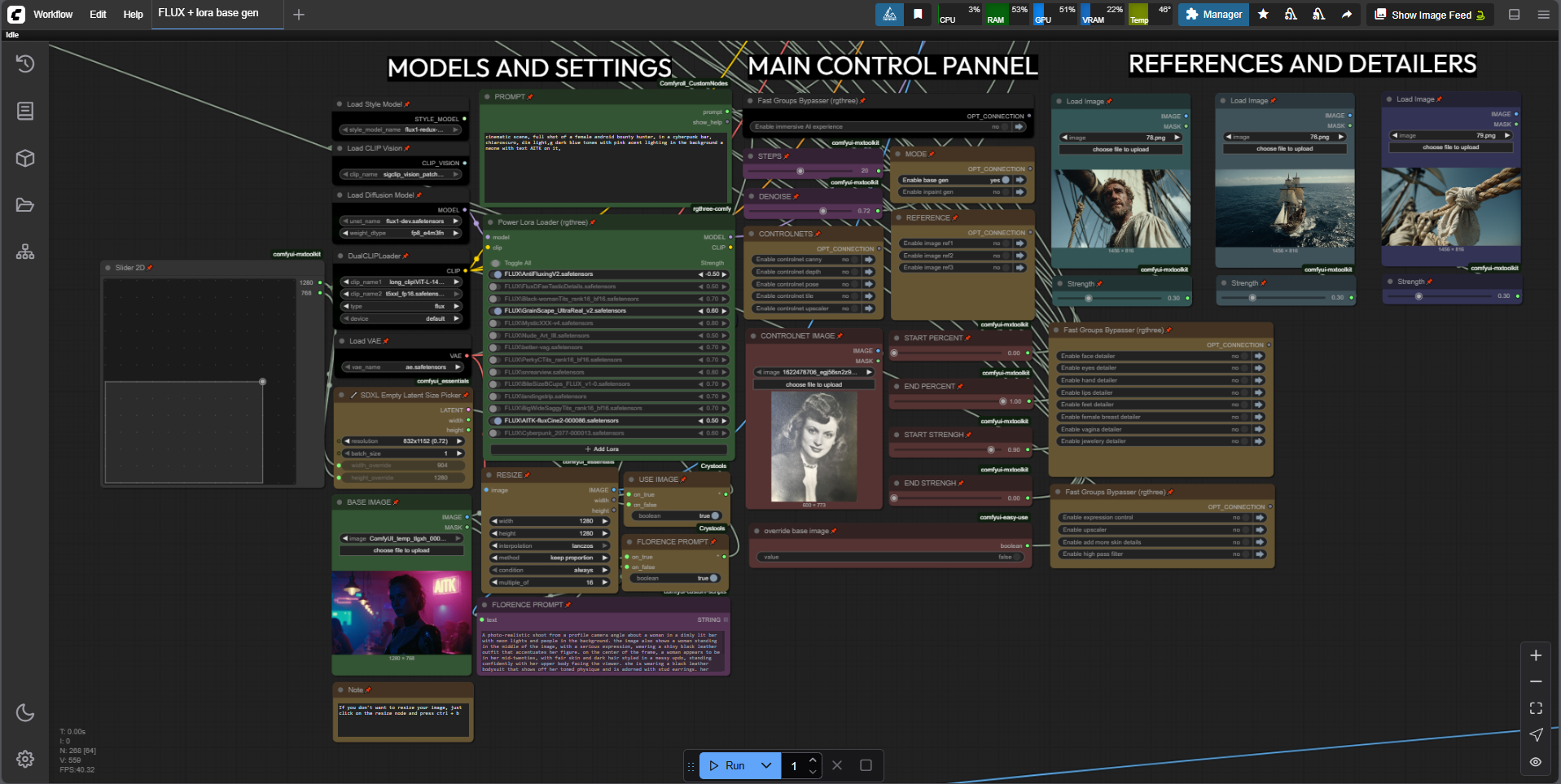Open the hamburger menu at top right
1561x784 pixels.
coord(1543,14)
